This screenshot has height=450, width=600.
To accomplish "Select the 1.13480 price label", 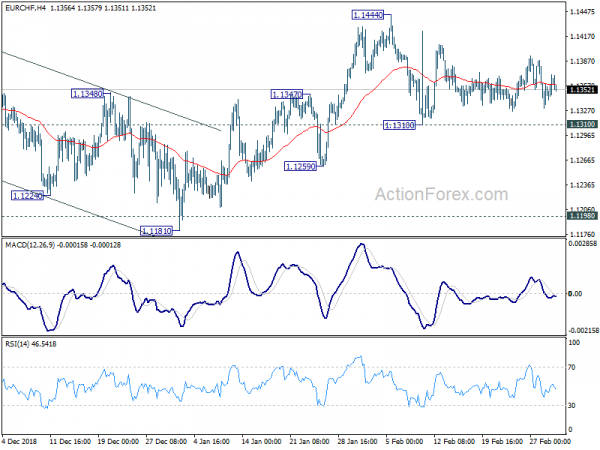I will pos(87,94).
